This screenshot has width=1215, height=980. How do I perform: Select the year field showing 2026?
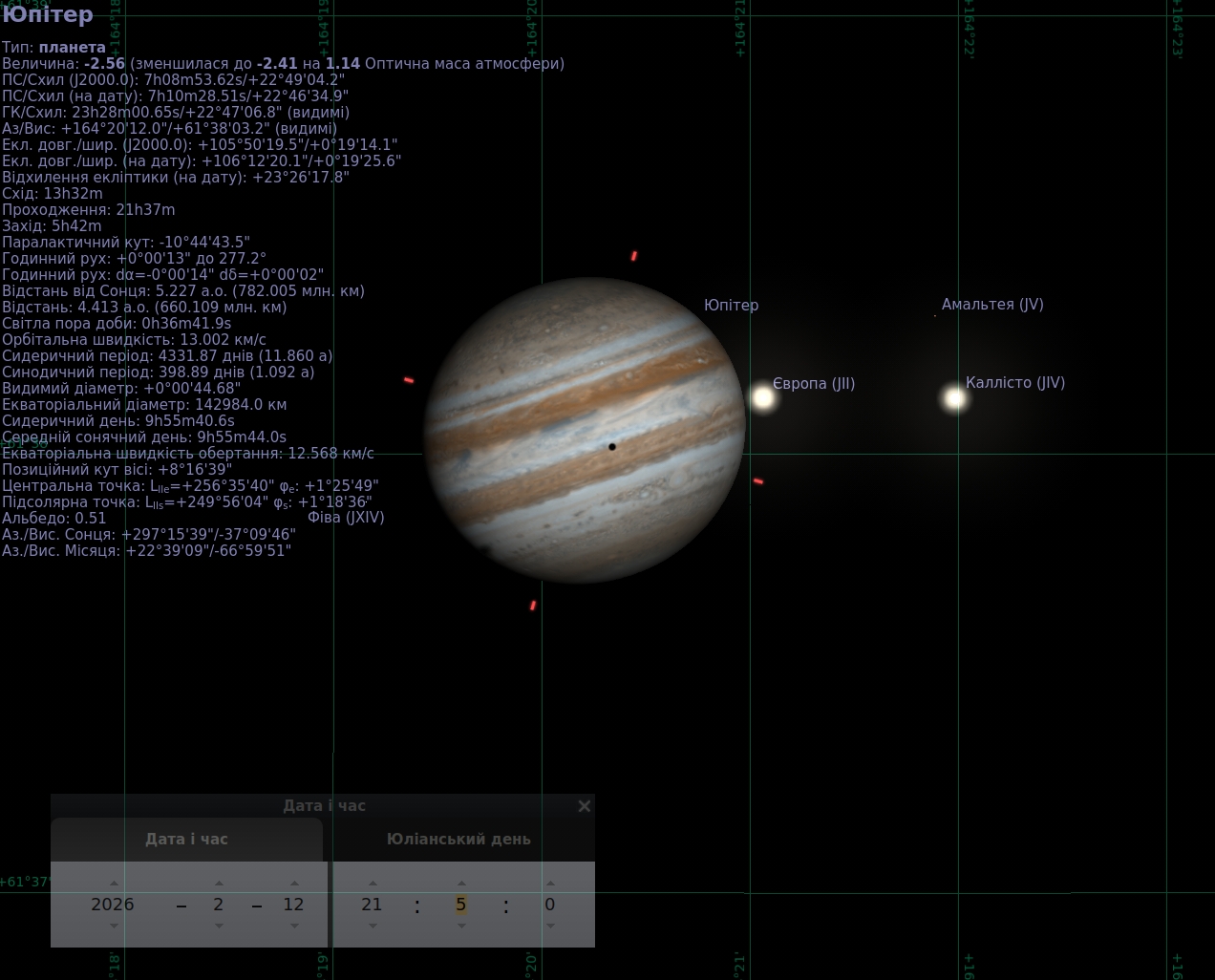[x=113, y=905]
